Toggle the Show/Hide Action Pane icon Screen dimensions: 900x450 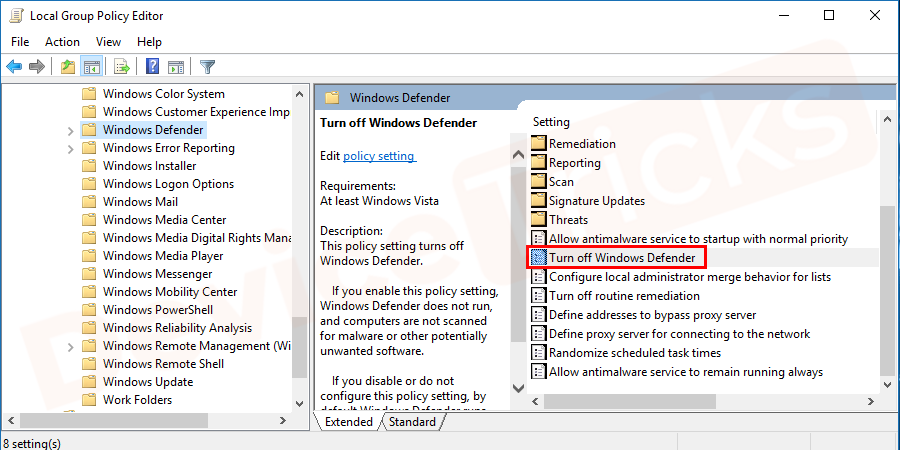tap(176, 67)
